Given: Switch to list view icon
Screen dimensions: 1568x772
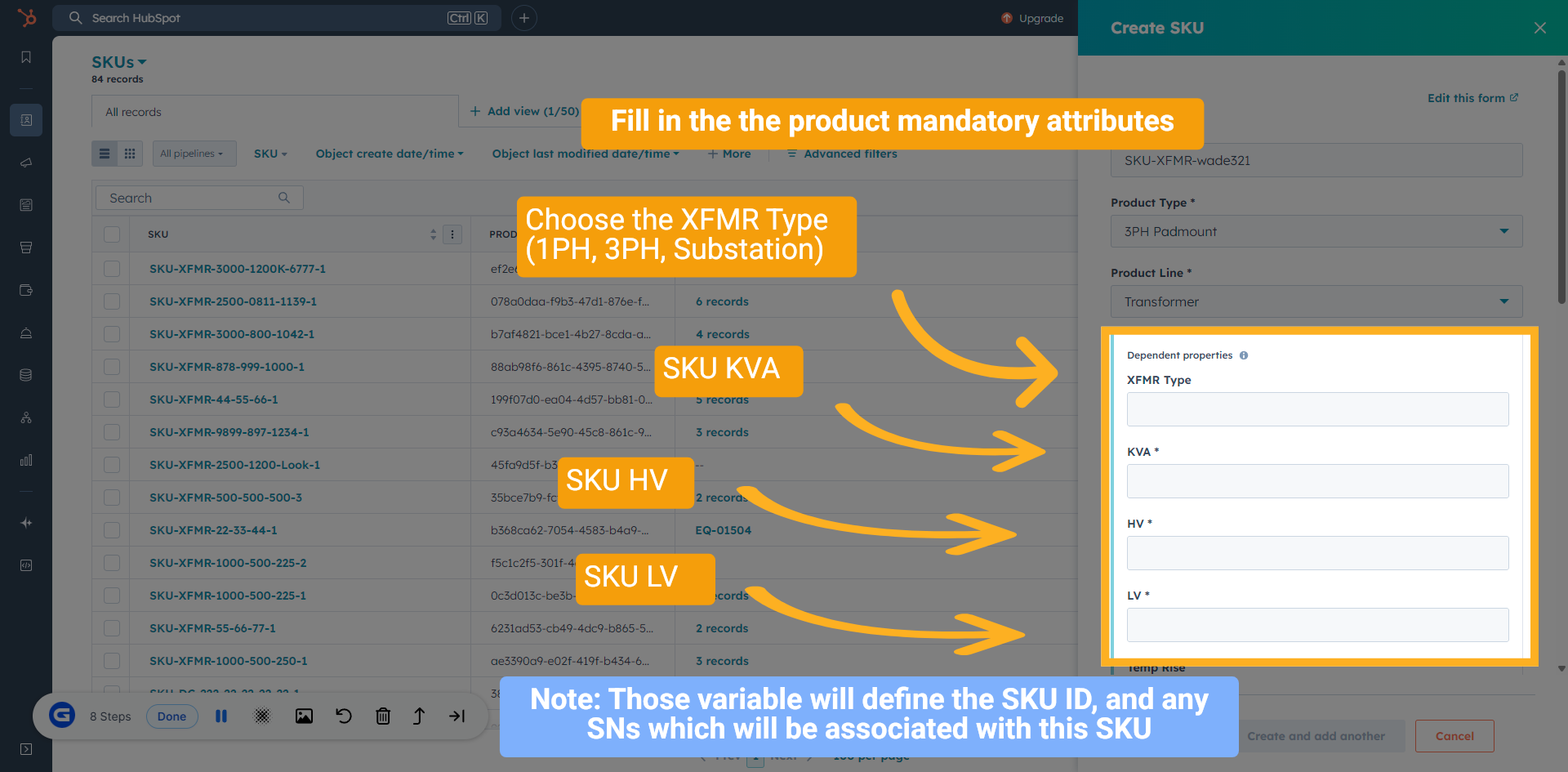Looking at the screenshot, I should pos(105,154).
